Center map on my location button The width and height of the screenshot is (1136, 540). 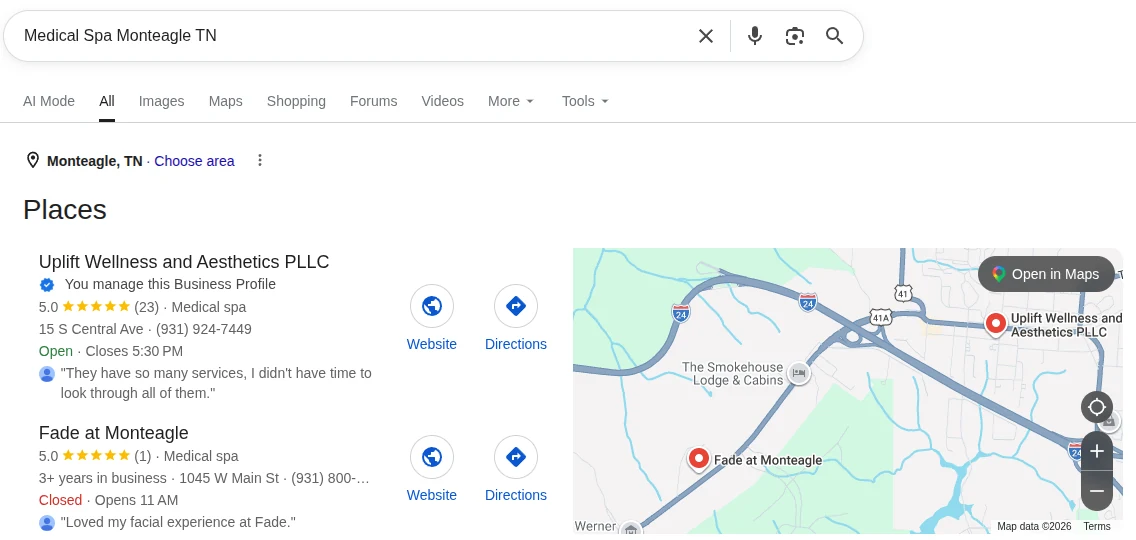pos(1097,407)
